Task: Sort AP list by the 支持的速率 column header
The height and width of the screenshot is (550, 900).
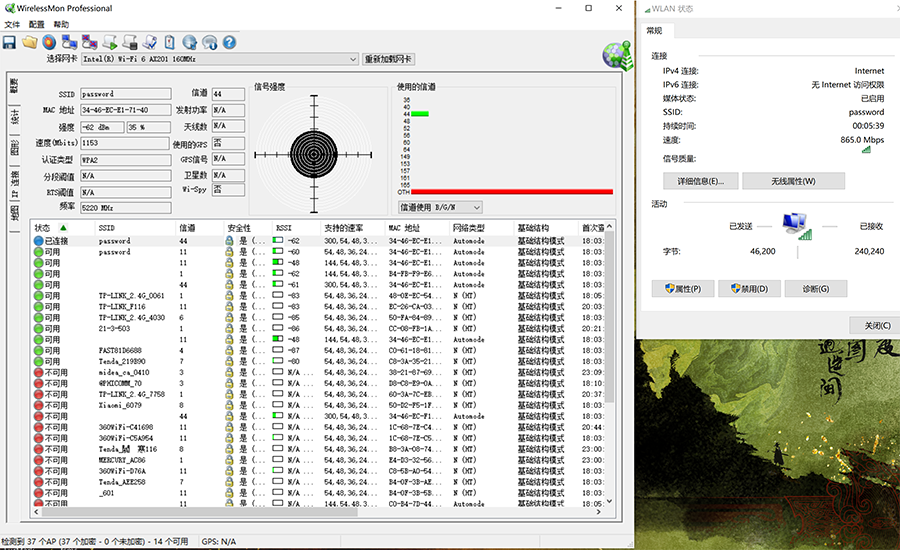Action: point(352,227)
